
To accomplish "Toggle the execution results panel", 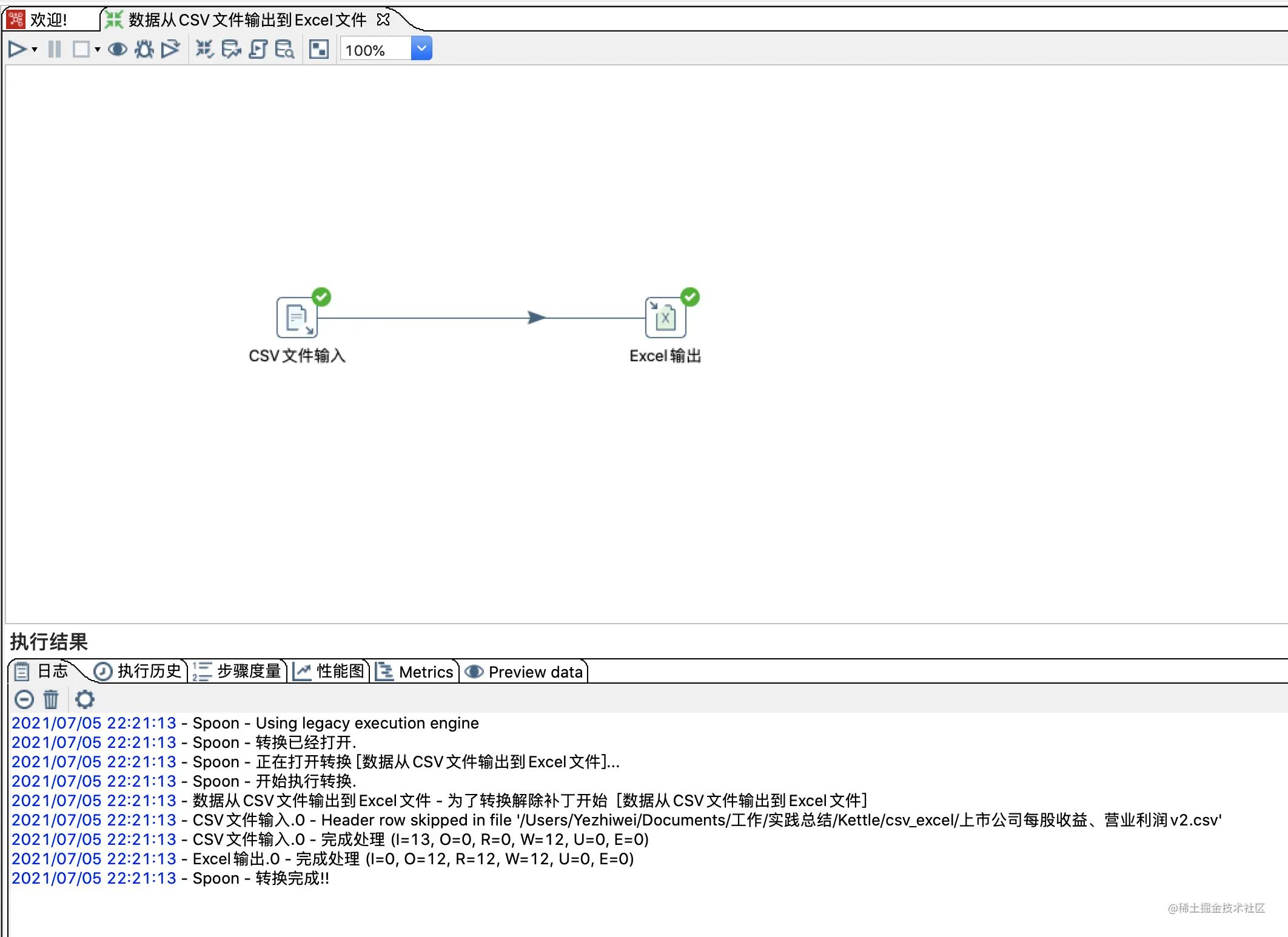I will [319, 49].
